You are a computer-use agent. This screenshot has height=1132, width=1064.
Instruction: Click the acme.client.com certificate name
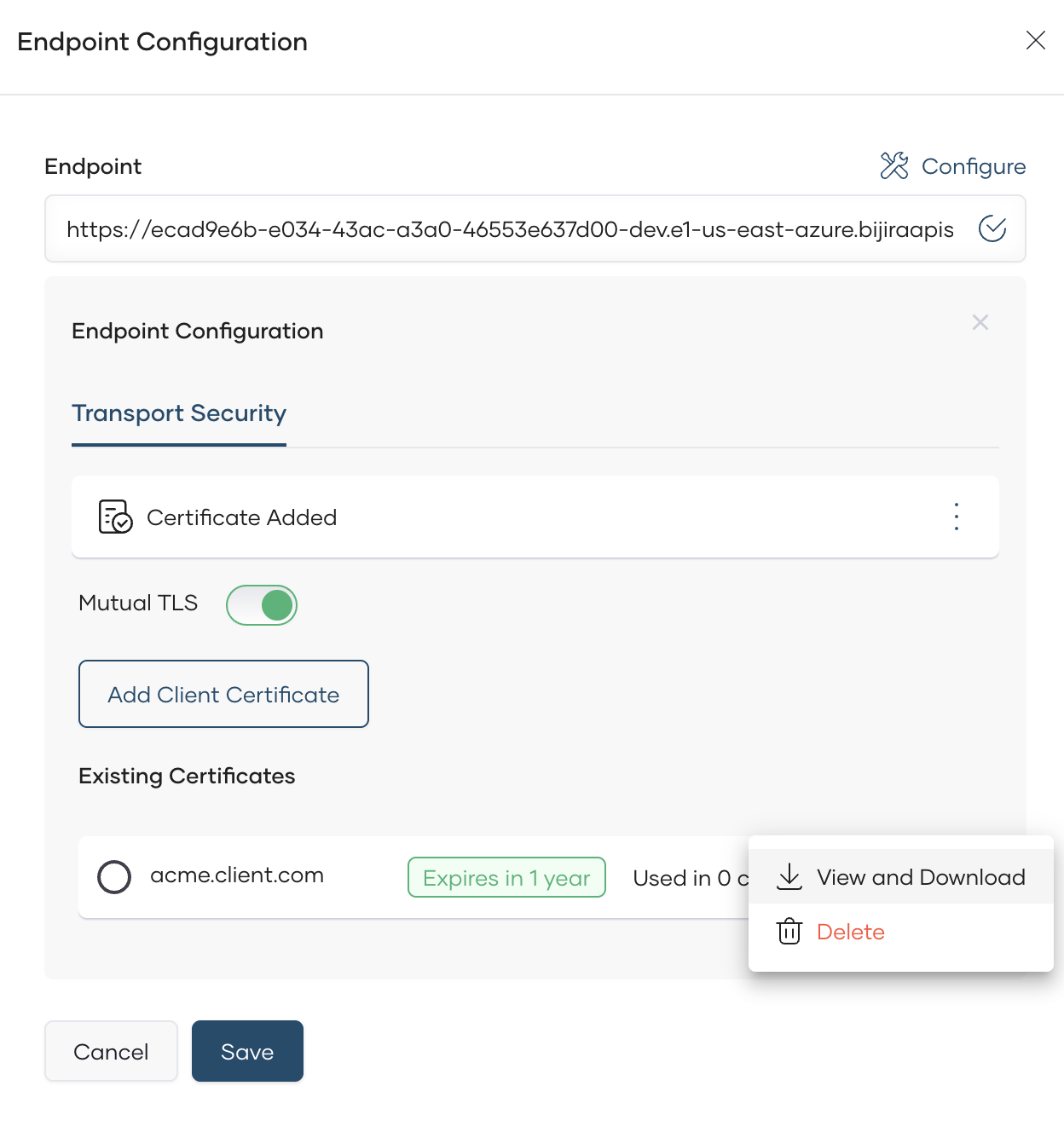point(237,875)
